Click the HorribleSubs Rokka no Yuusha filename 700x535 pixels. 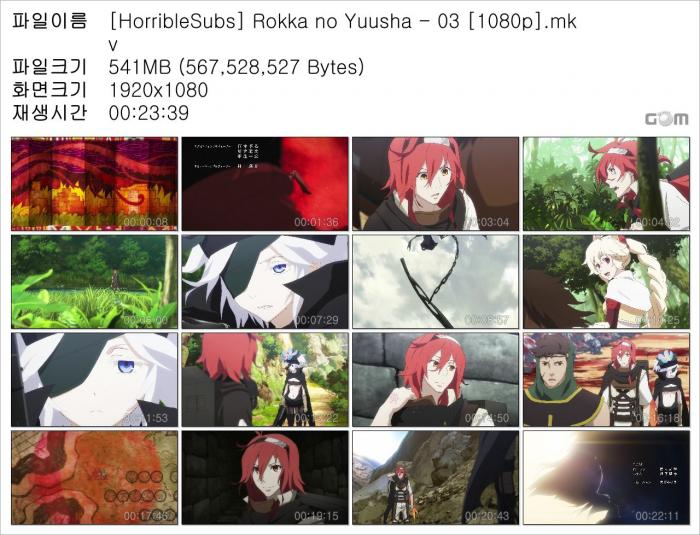(343, 32)
